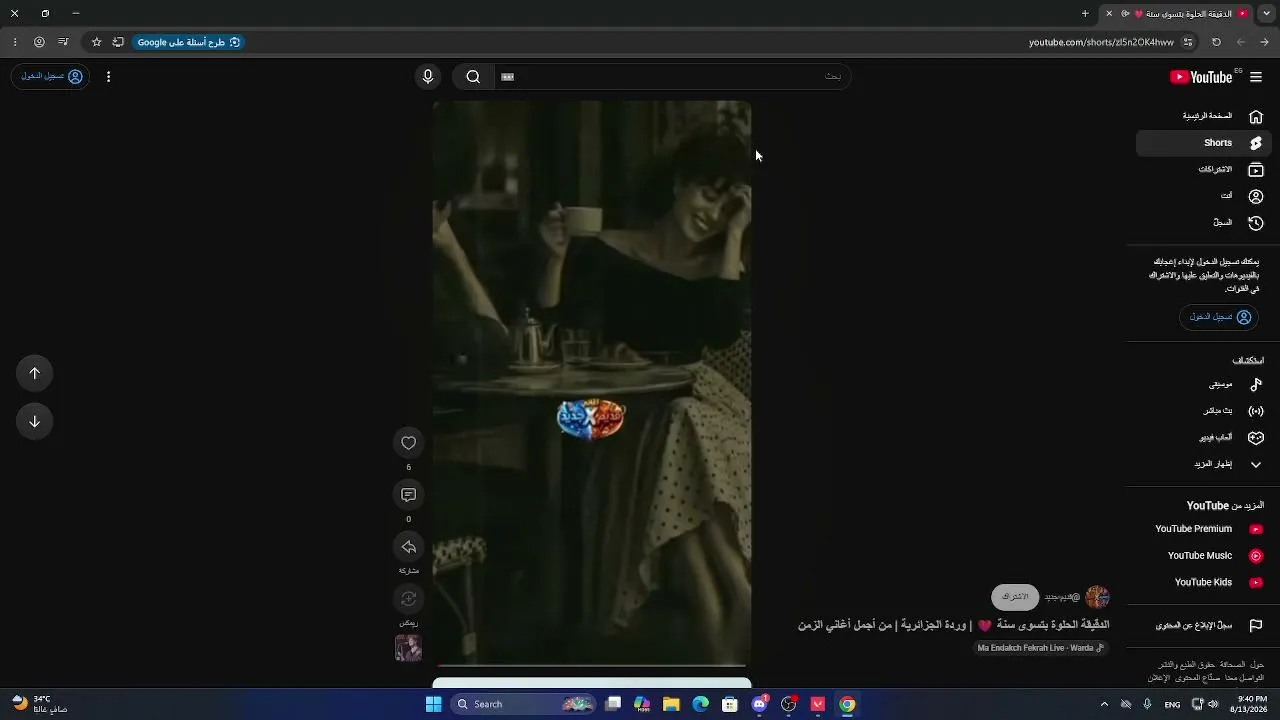1280x720 pixels.
Task: Open the Windows Start menu
Action: point(433,704)
